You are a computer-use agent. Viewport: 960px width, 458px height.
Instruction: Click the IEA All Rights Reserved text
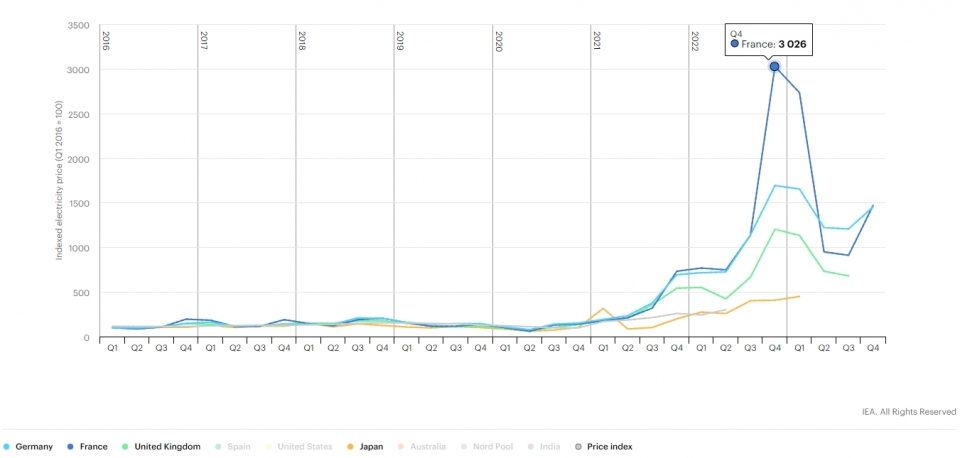908,411
